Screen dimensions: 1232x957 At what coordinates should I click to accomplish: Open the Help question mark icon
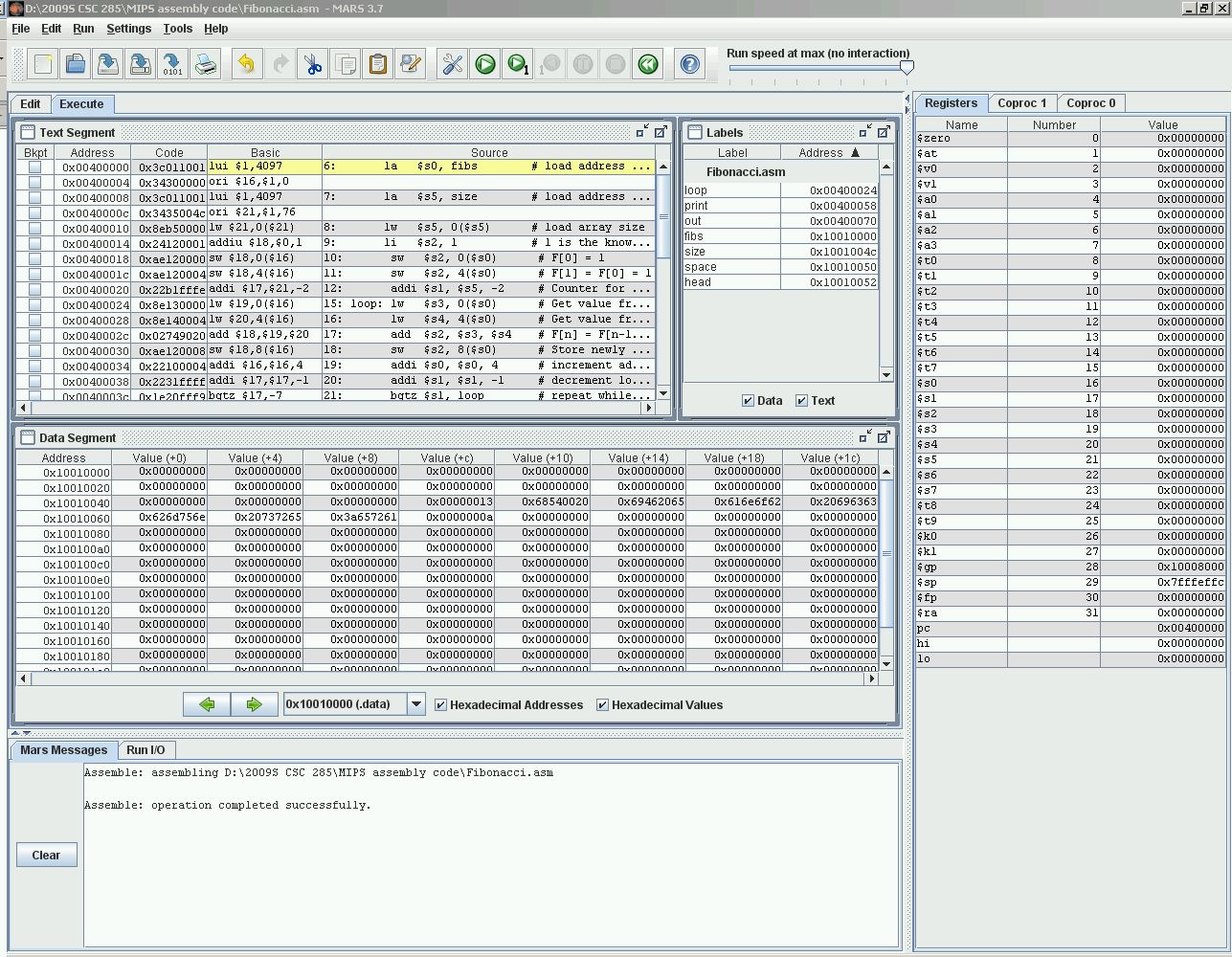coord(690,64)
